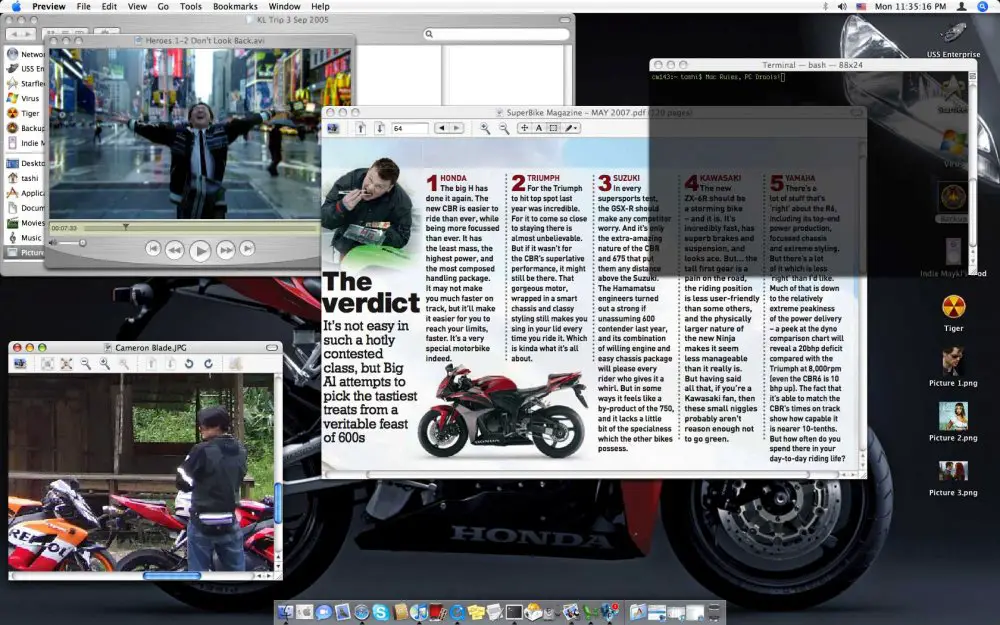The width and height of the screenshot is (1000, 625).
Task: Activate the rectangular Select tool in PDF toolbar
Action: [554, 128]
